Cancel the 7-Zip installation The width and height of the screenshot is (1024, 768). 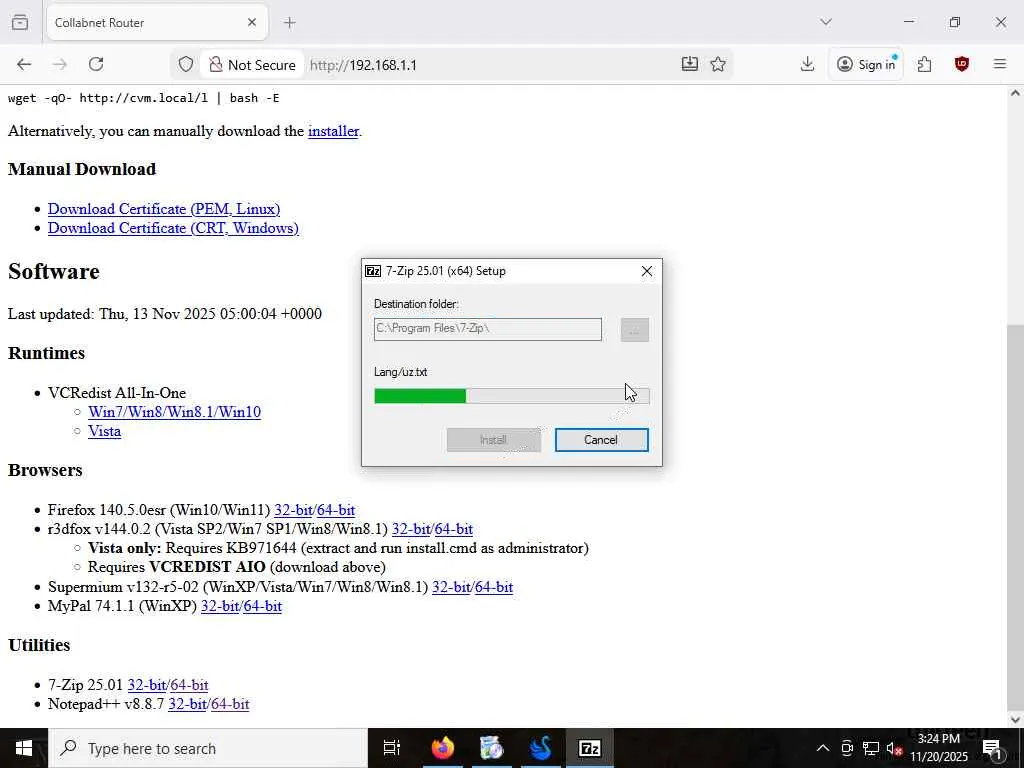click(601, 440)
